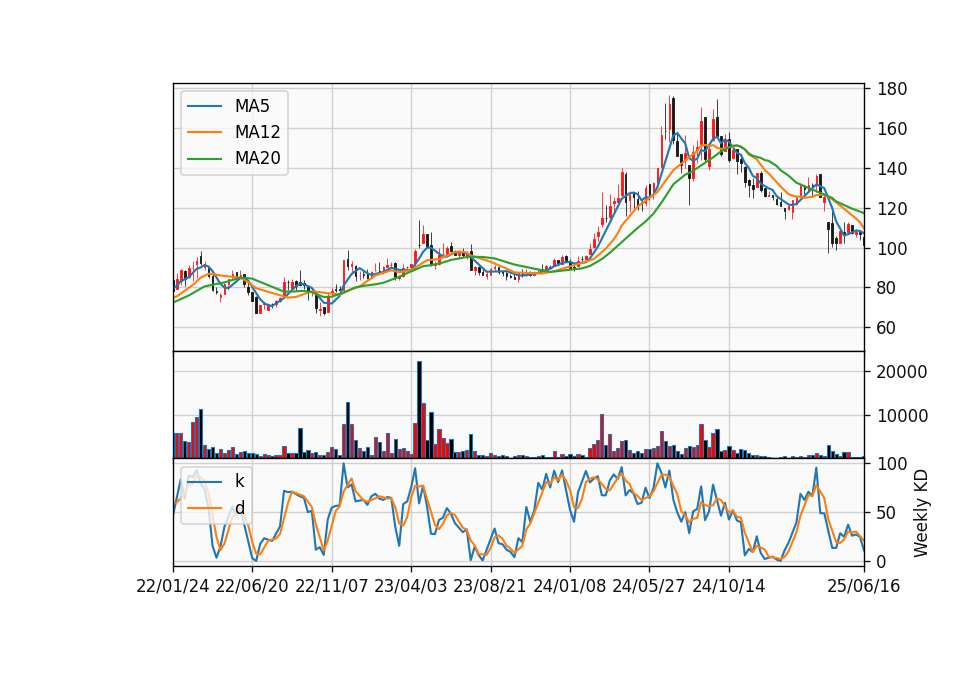Click the 20000 volume axis tick label
This screenshot has width=960, height=690.
point(902,372)
